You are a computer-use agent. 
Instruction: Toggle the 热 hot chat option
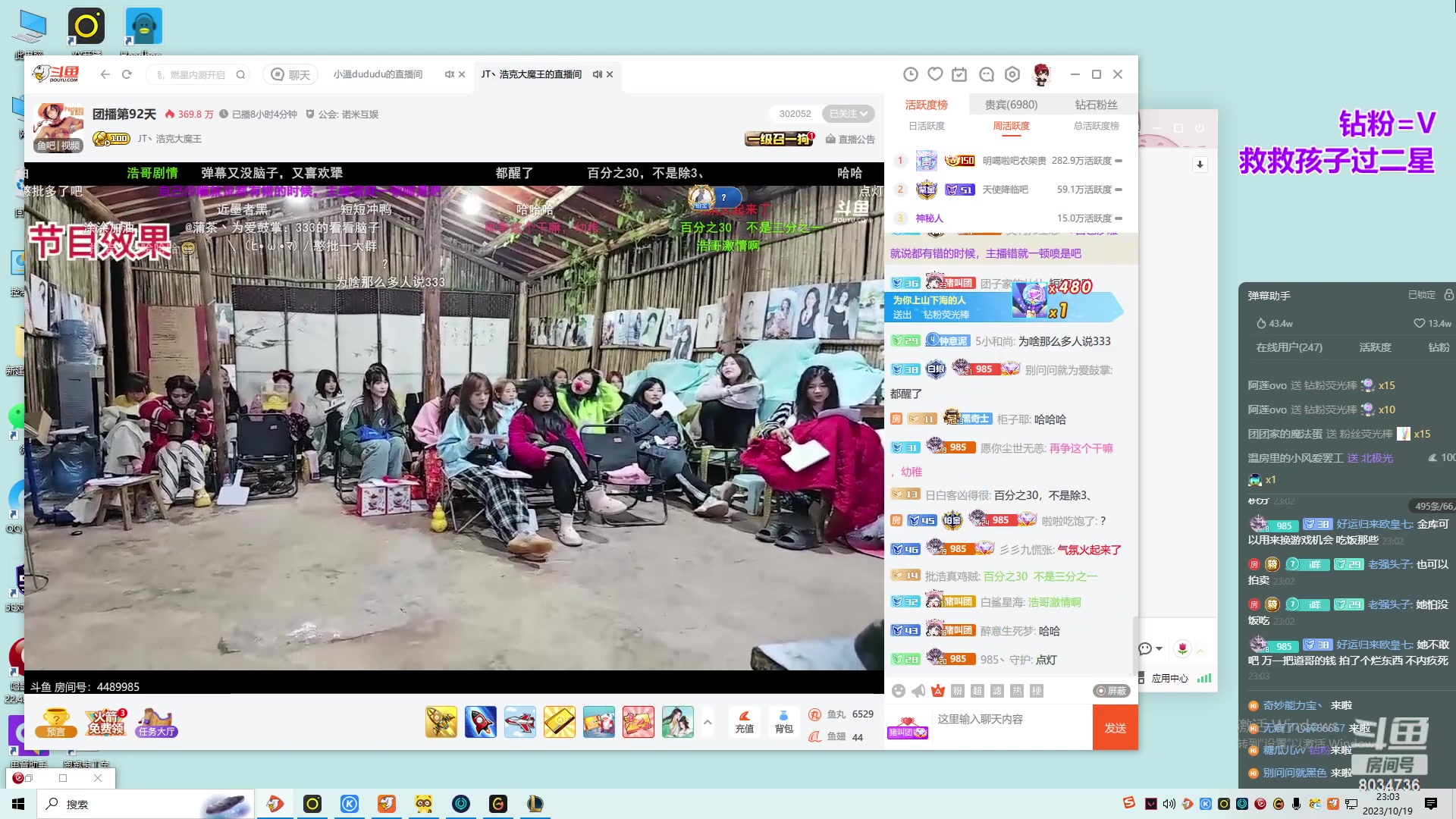(x=1017, y=691)
